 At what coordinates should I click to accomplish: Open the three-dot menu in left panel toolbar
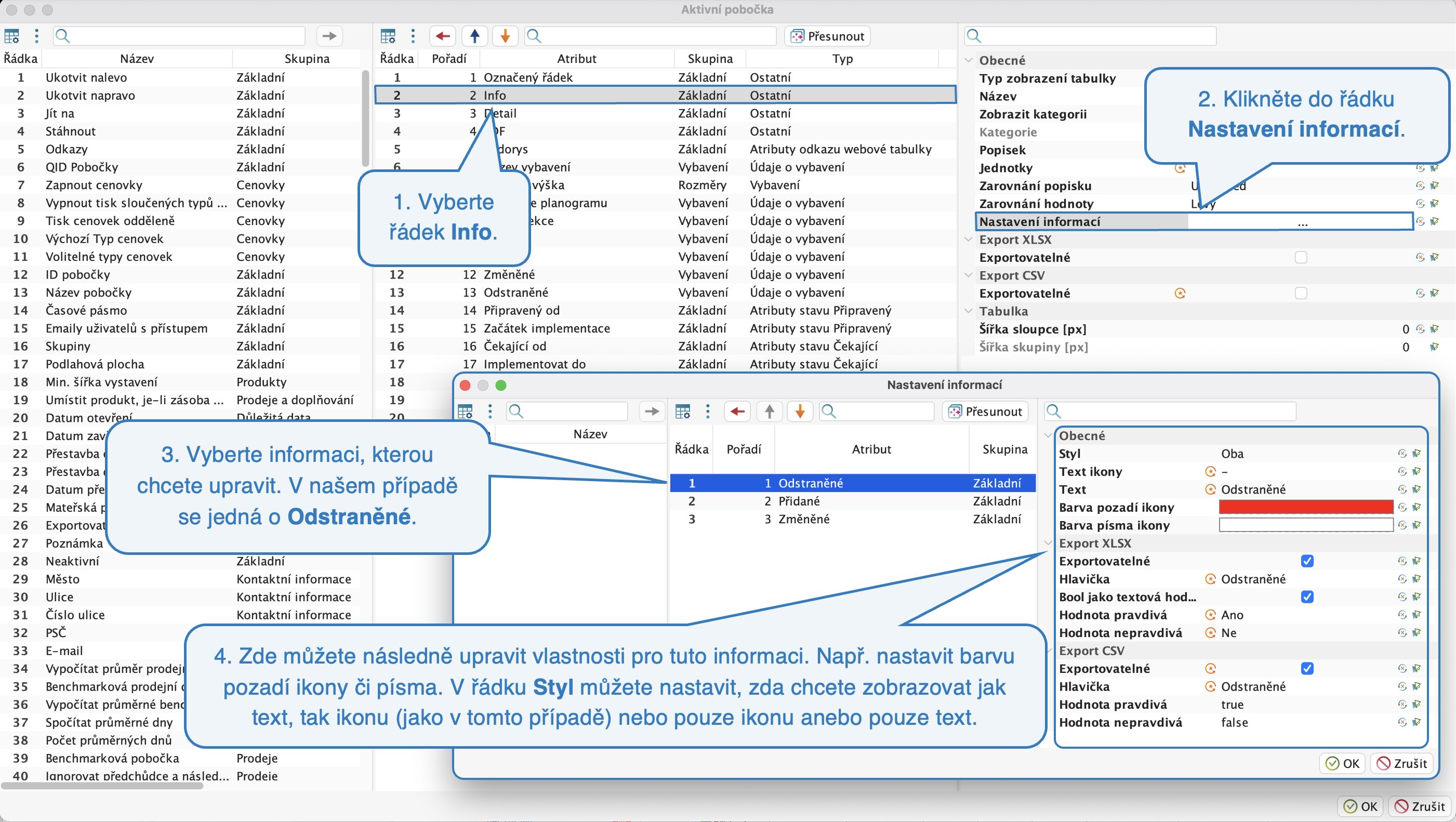coord(37,36)
